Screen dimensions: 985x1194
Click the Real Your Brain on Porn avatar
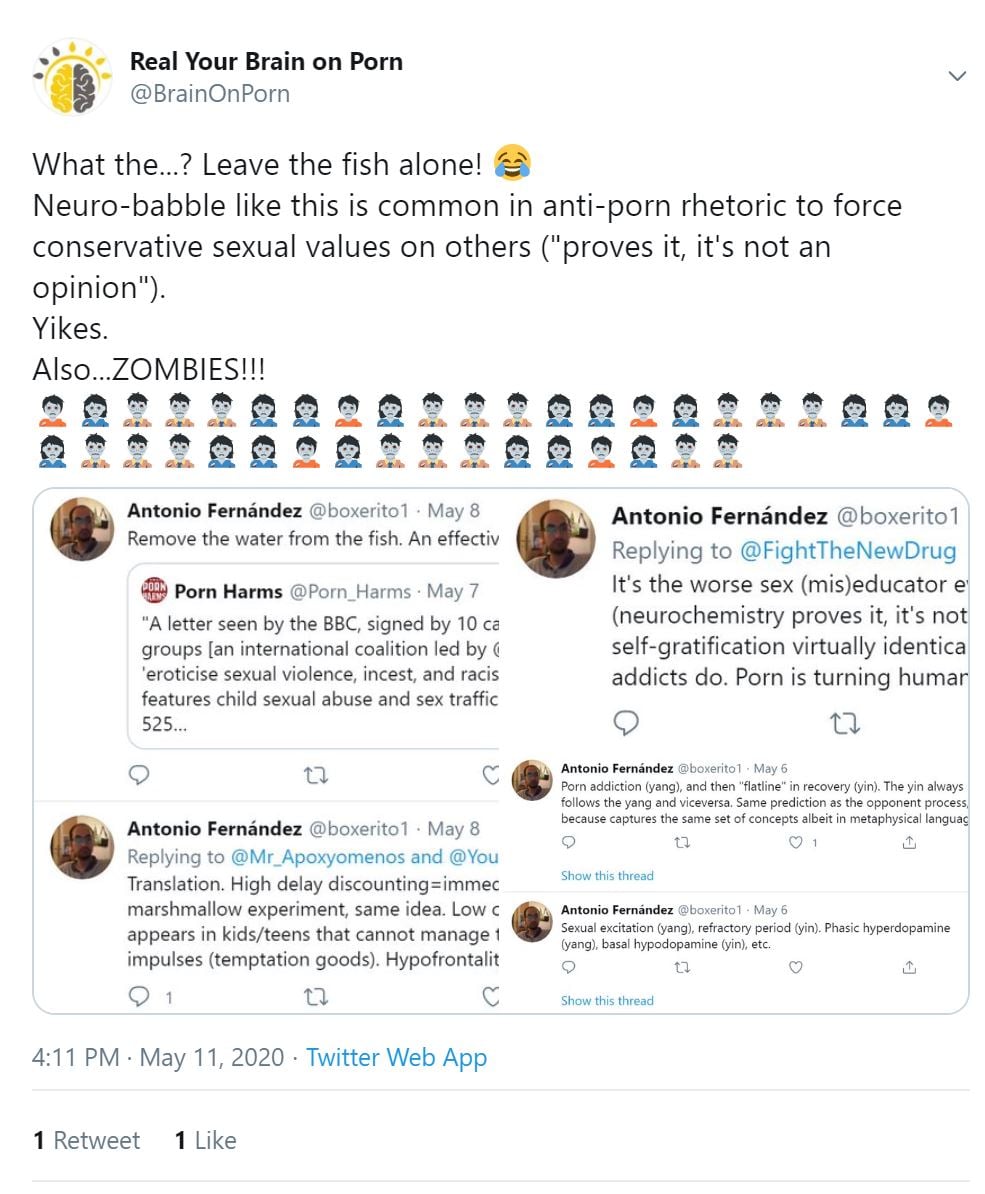(72, 77)
